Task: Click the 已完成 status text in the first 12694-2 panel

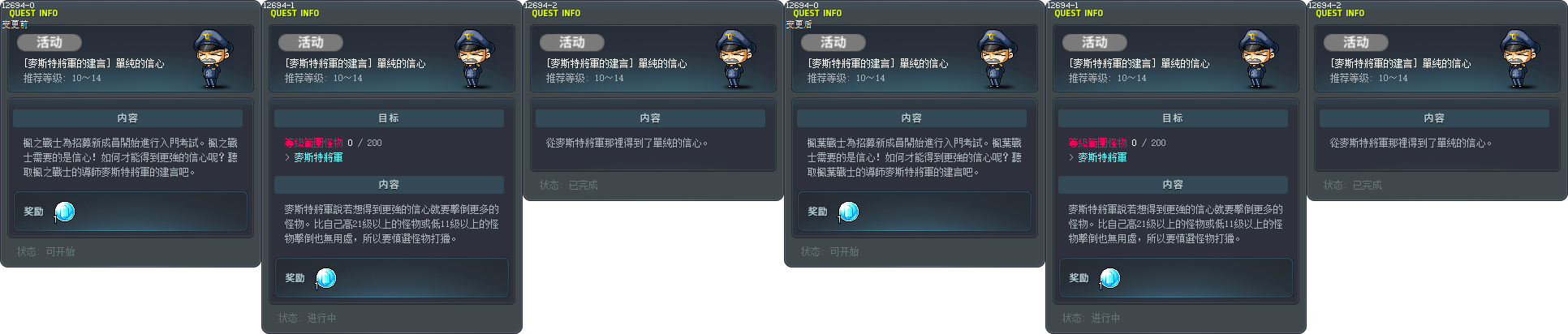Action: coord(583,185)
